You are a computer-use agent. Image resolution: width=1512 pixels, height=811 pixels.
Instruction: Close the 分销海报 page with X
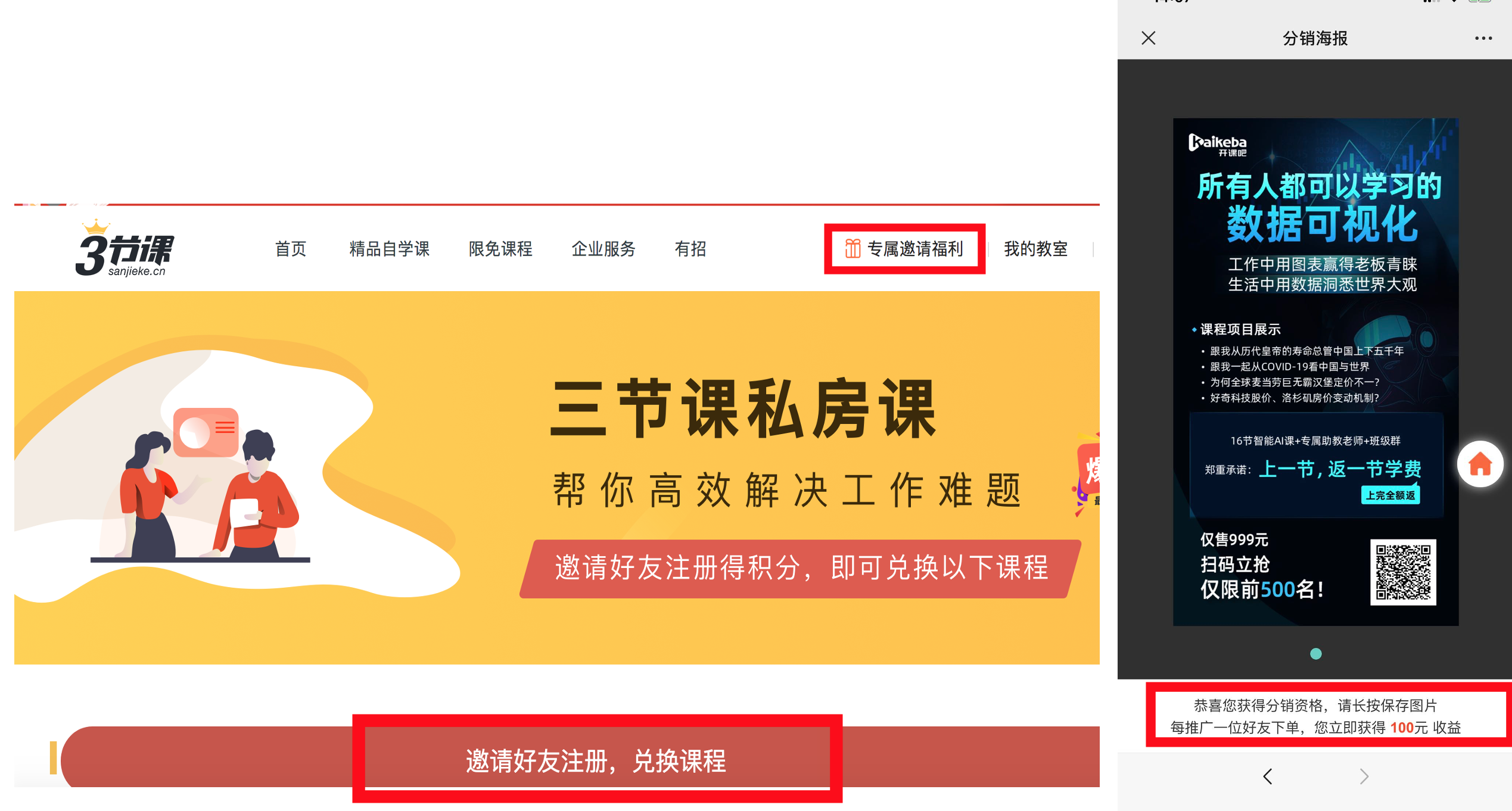pyautogui.click(x=1148, y=38)
